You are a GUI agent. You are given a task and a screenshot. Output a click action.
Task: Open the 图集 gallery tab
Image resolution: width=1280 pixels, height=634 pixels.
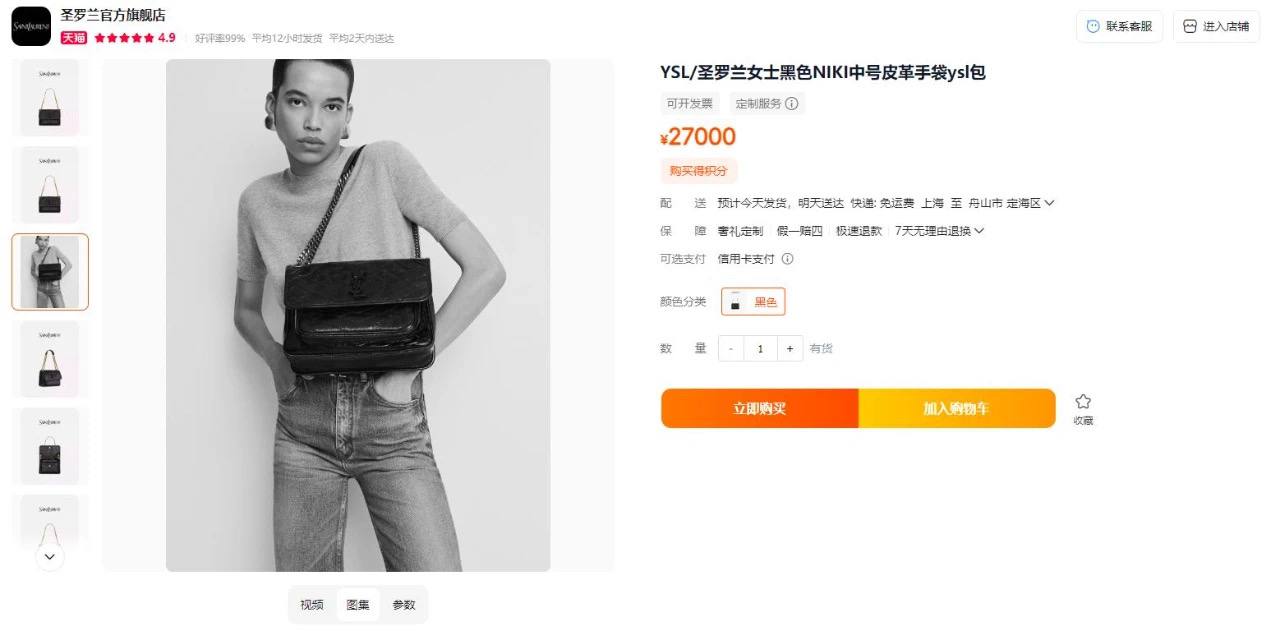pyautogui.click(x=358, y=605)
